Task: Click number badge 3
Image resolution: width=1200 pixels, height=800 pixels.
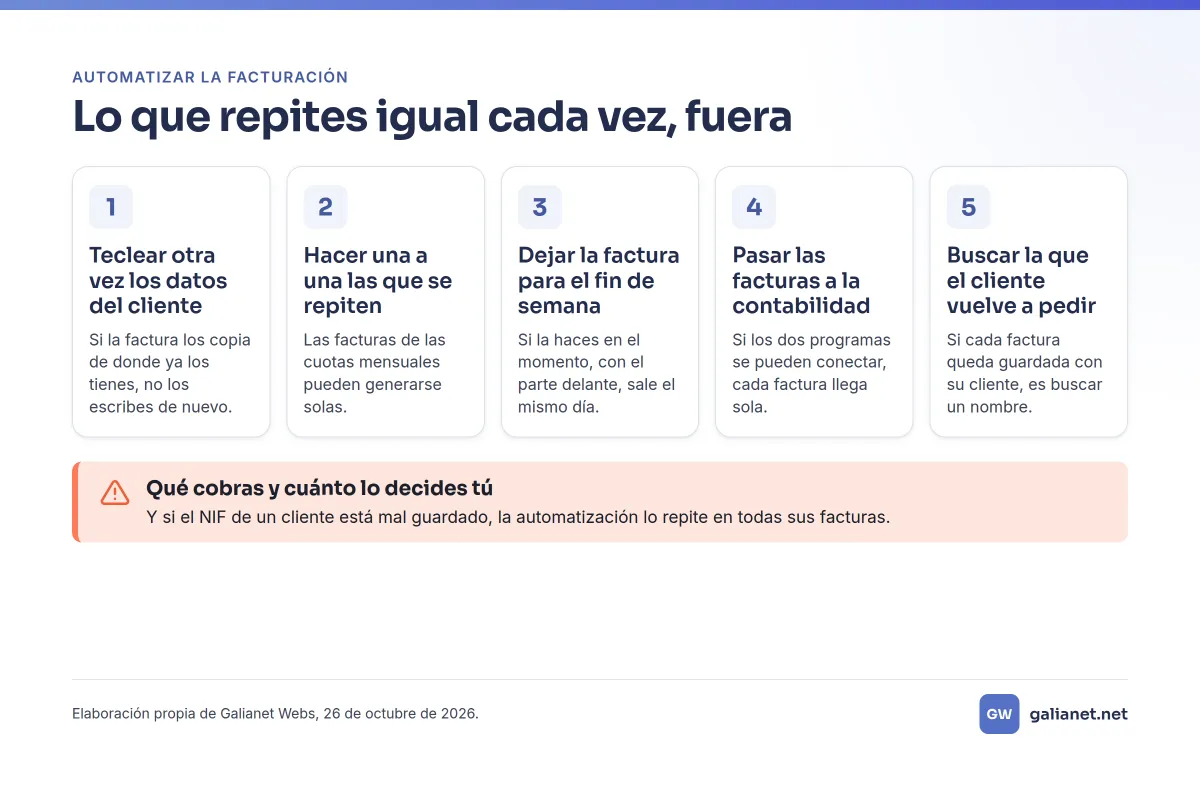Action: pyautogui.click(x=540, y=207)
